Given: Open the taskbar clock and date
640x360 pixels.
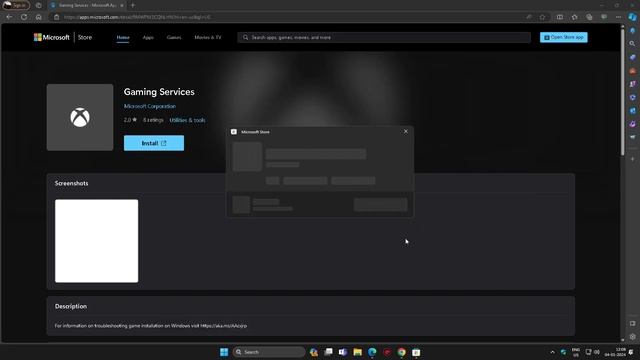Looking at the screenshot, I should point(615,352).
